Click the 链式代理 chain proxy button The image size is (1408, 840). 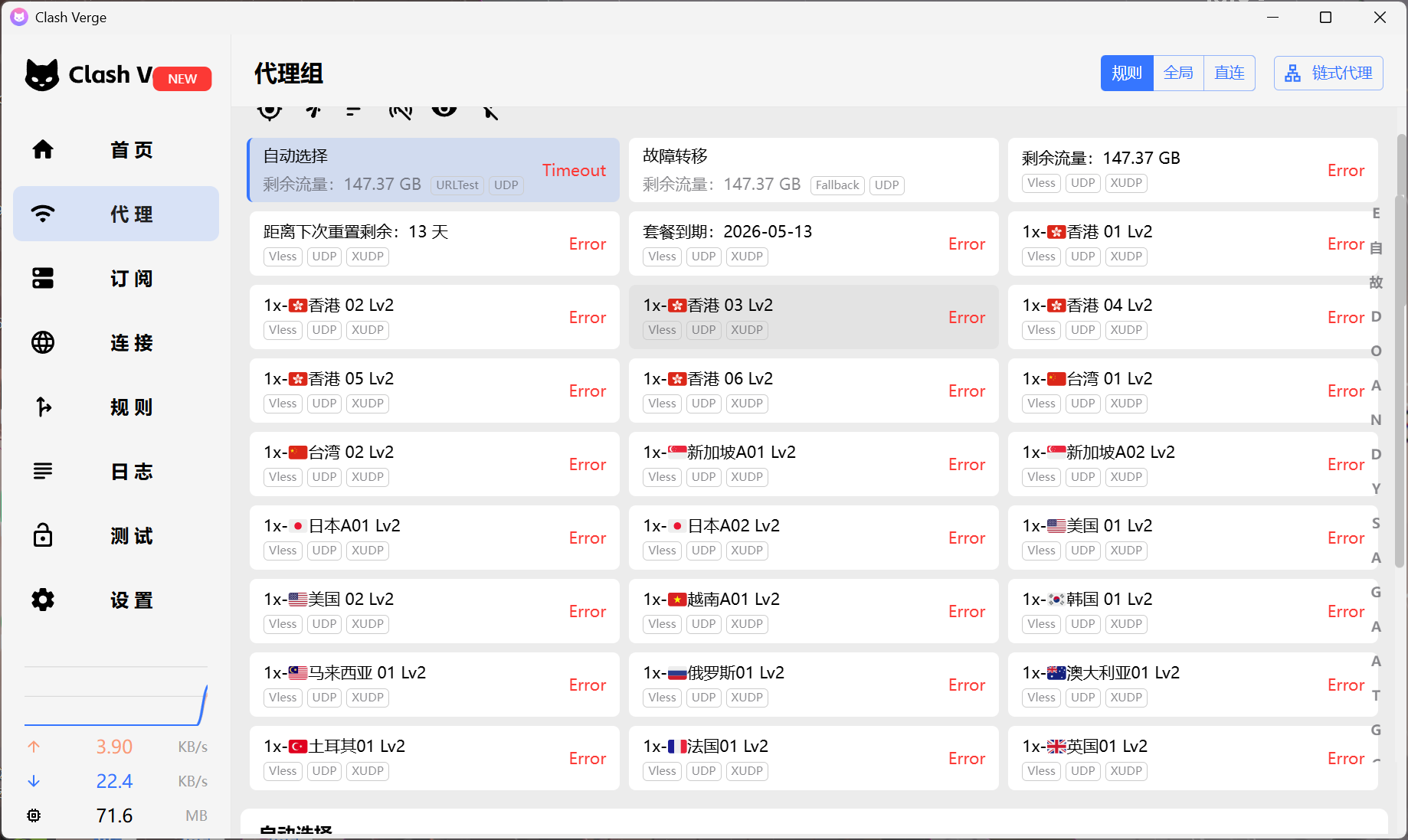click(1328, 74)
